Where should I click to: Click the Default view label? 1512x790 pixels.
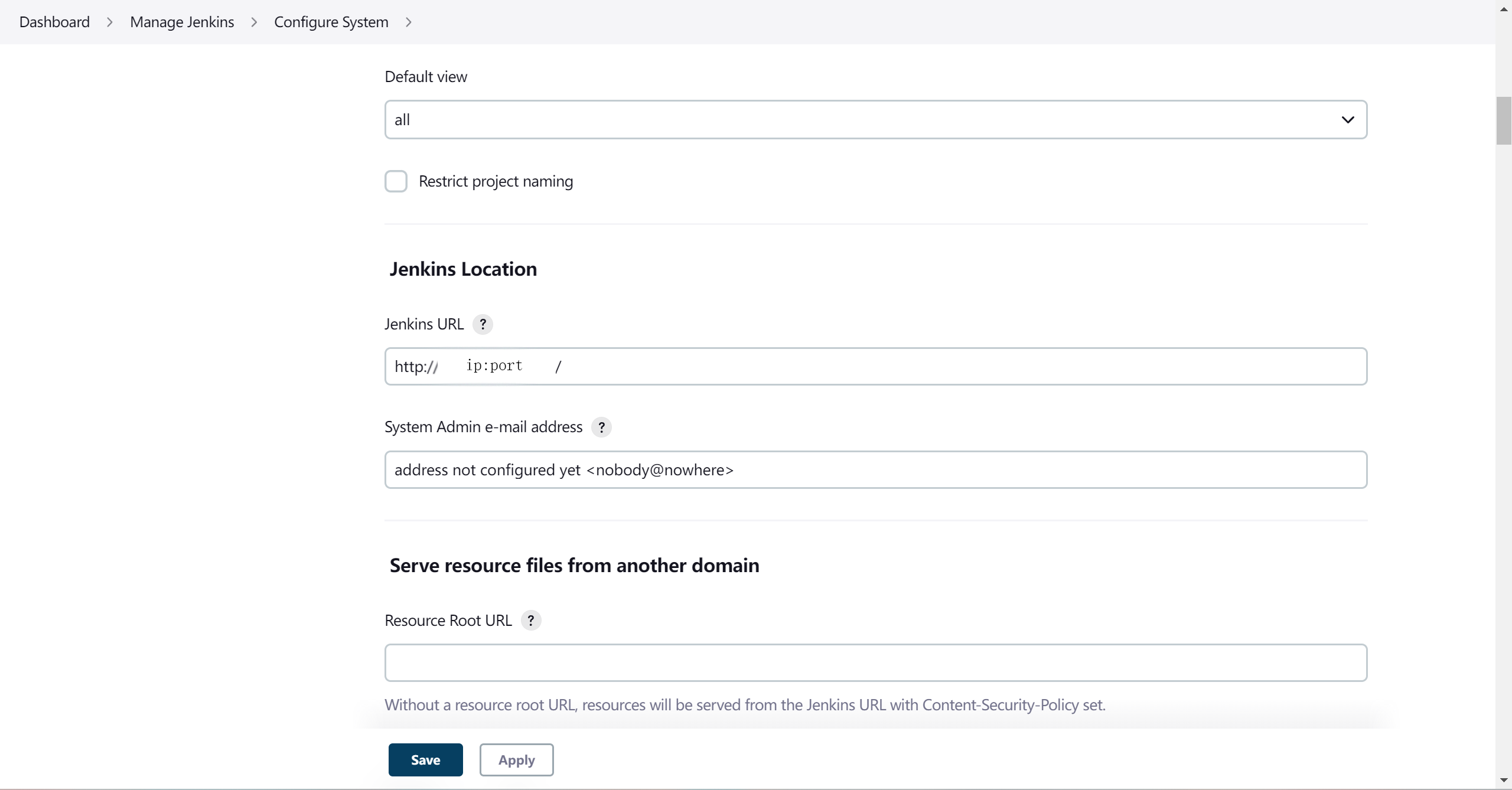(426, 77)
